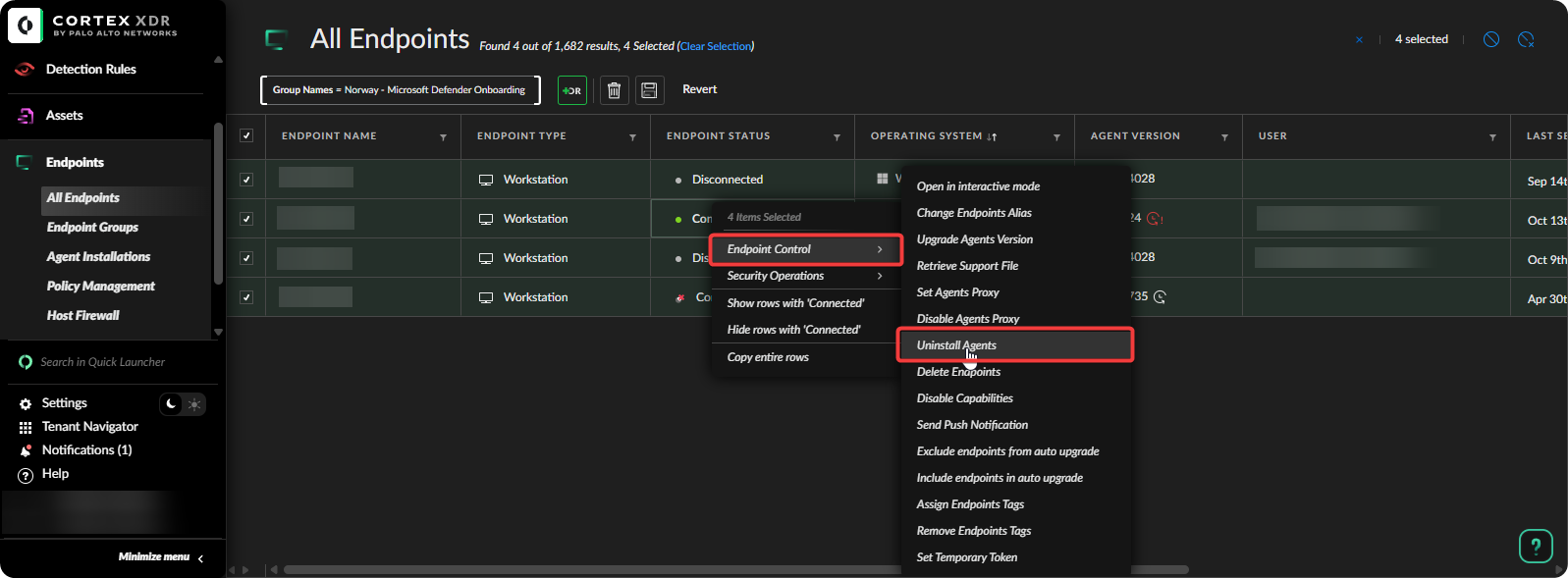Select Uninstall Agents from the context menu

pyautogui.click(x=956, y=345)
